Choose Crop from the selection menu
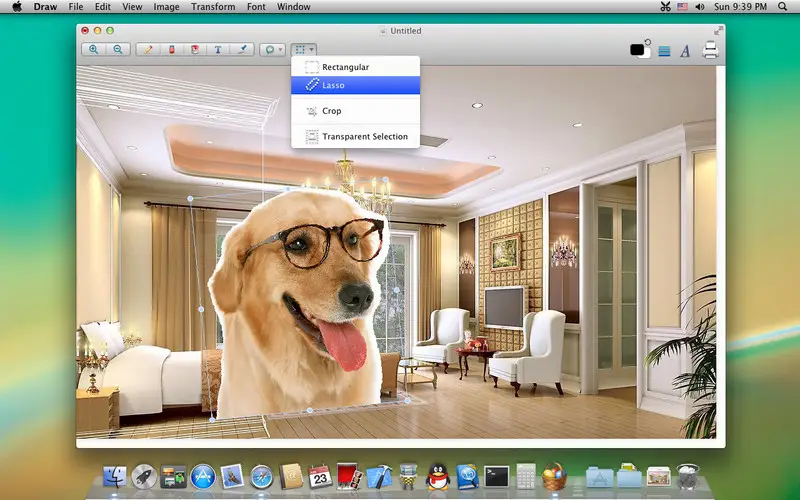 [x=356, y=111]
